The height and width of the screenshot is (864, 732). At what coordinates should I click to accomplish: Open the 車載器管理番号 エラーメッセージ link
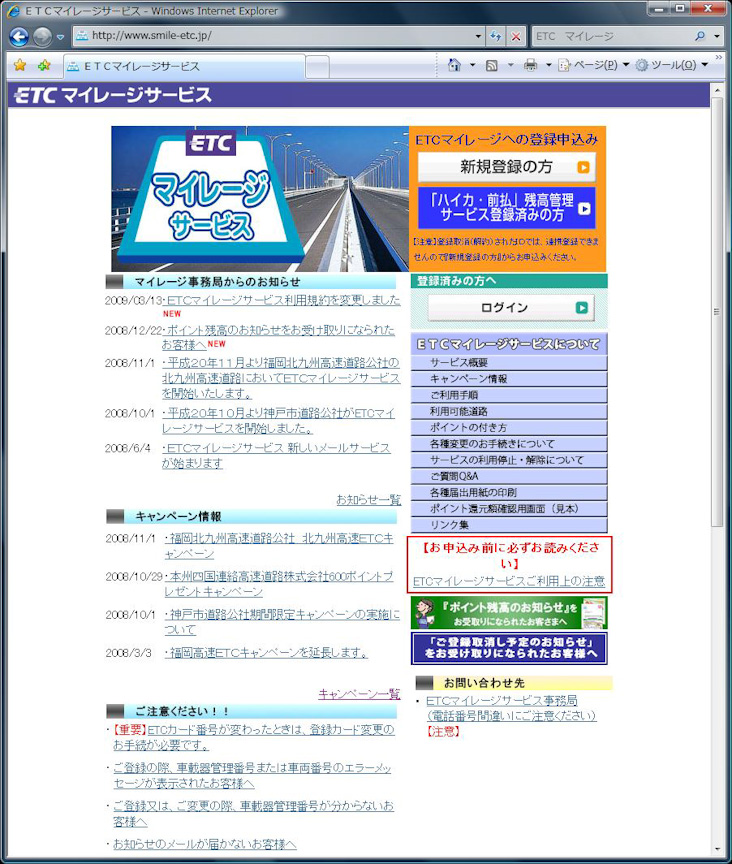pyautogui.click(x=252, y=775)
